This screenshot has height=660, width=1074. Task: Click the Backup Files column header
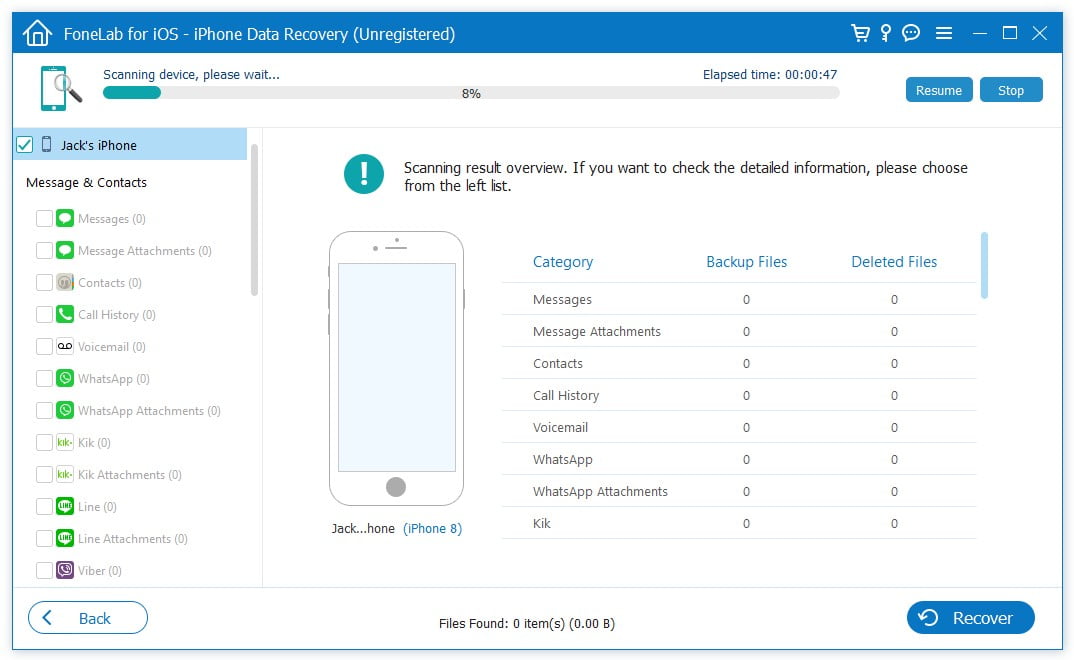pos(747,262)
